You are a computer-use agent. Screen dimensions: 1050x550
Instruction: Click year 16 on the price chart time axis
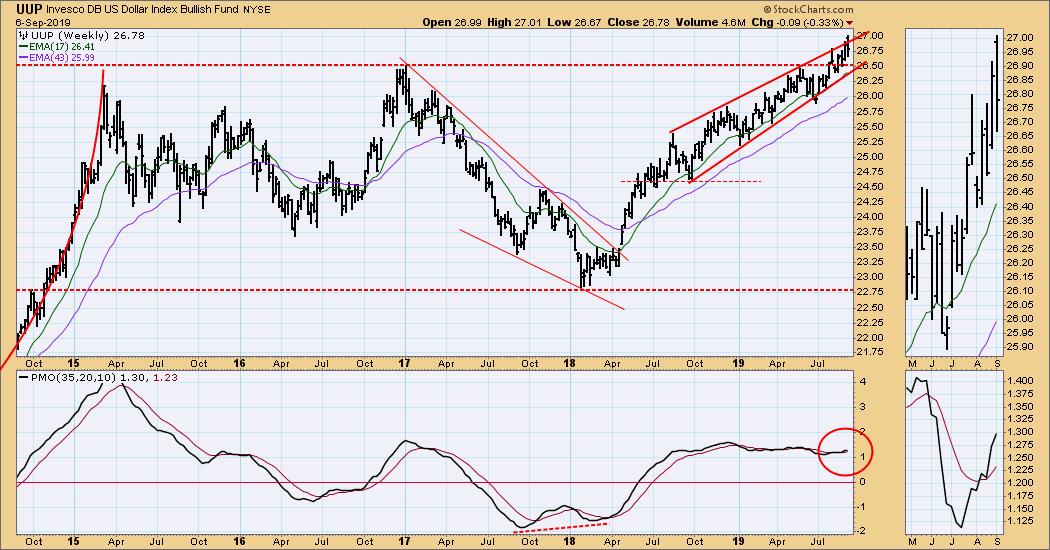tap(239, 363)
